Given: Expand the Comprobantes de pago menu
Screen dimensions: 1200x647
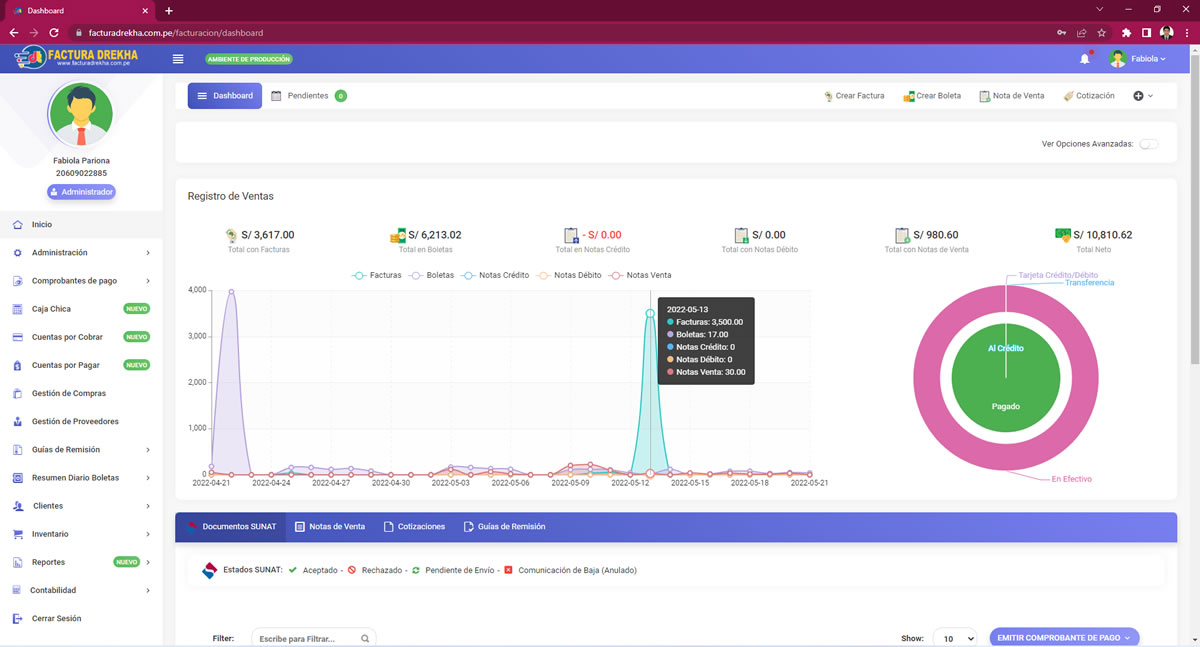Looking at the screenshot, I should click(x=88, y=281).
